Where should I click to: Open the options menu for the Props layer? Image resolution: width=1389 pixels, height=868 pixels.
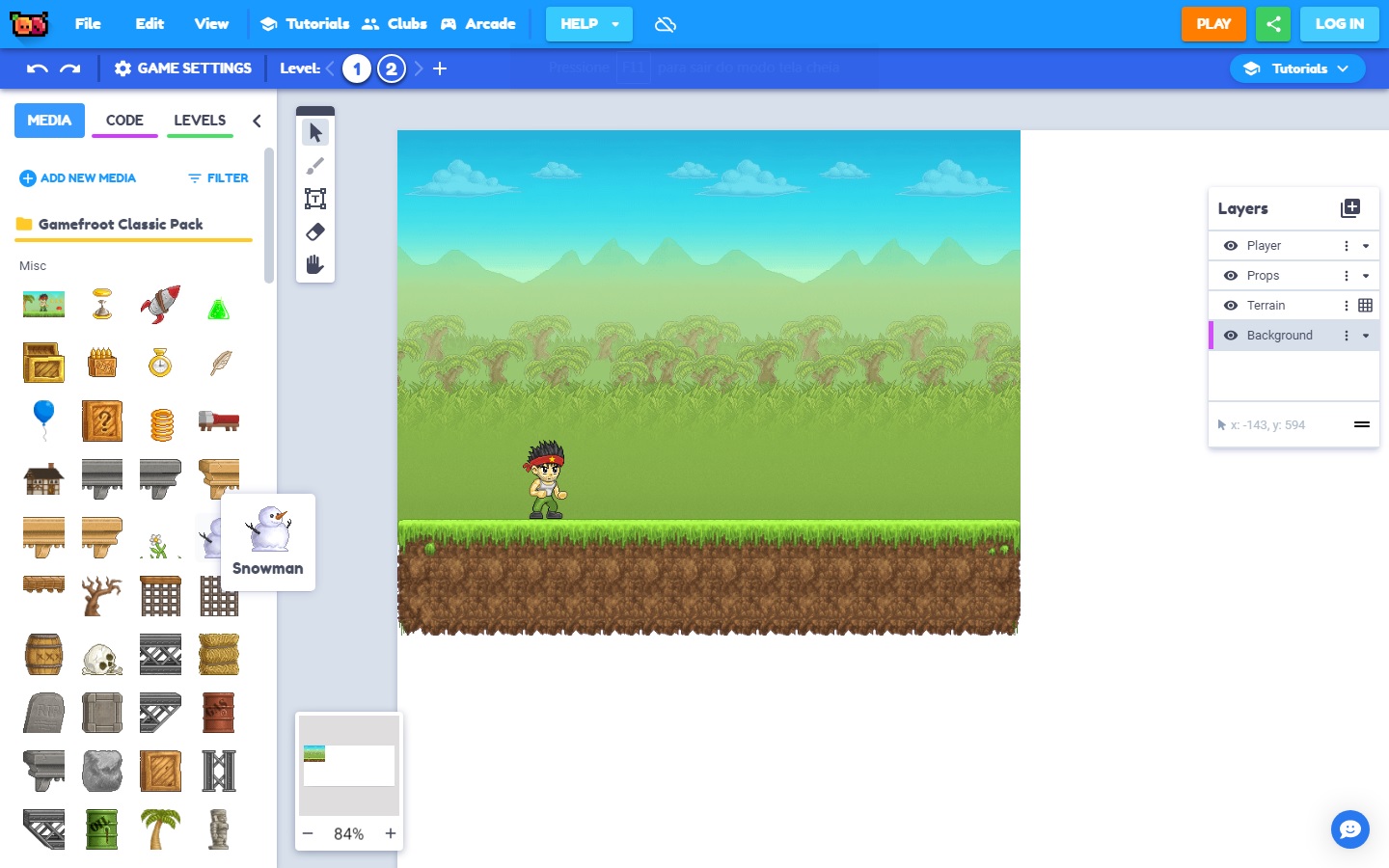coord(1347,275)
